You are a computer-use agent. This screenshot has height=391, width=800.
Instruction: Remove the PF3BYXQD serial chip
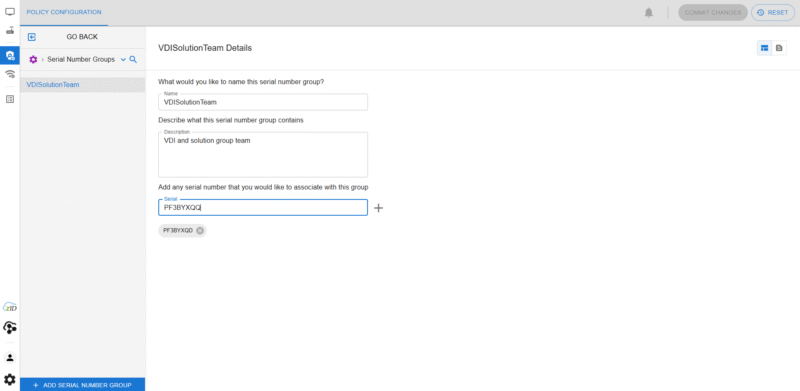pos(200,231)
